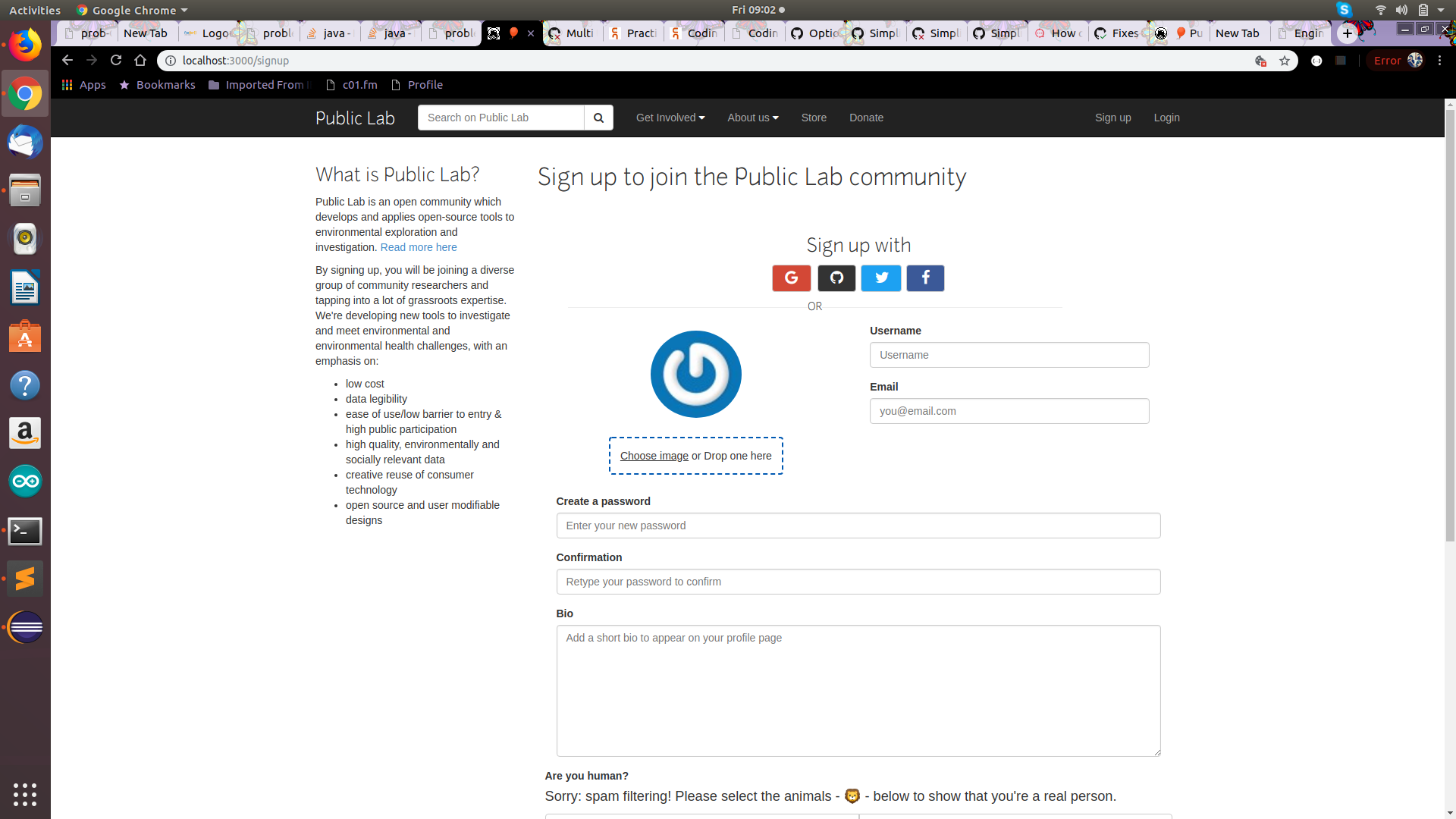
Task: Click the Login link in navbar
Action: pyautogui.click(x=1166, y=118)
